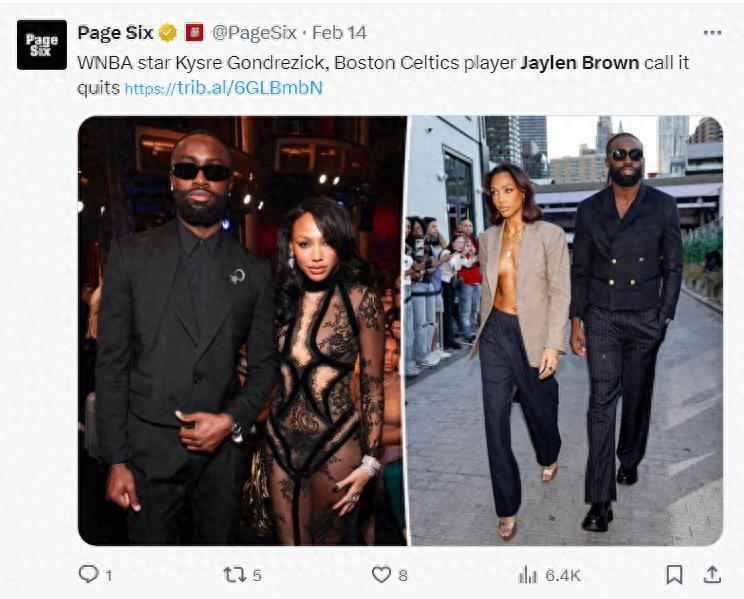This screenshot has width=744, height=599.
Task: Open the right street-walking photo
Action: [x=566, y=331]
